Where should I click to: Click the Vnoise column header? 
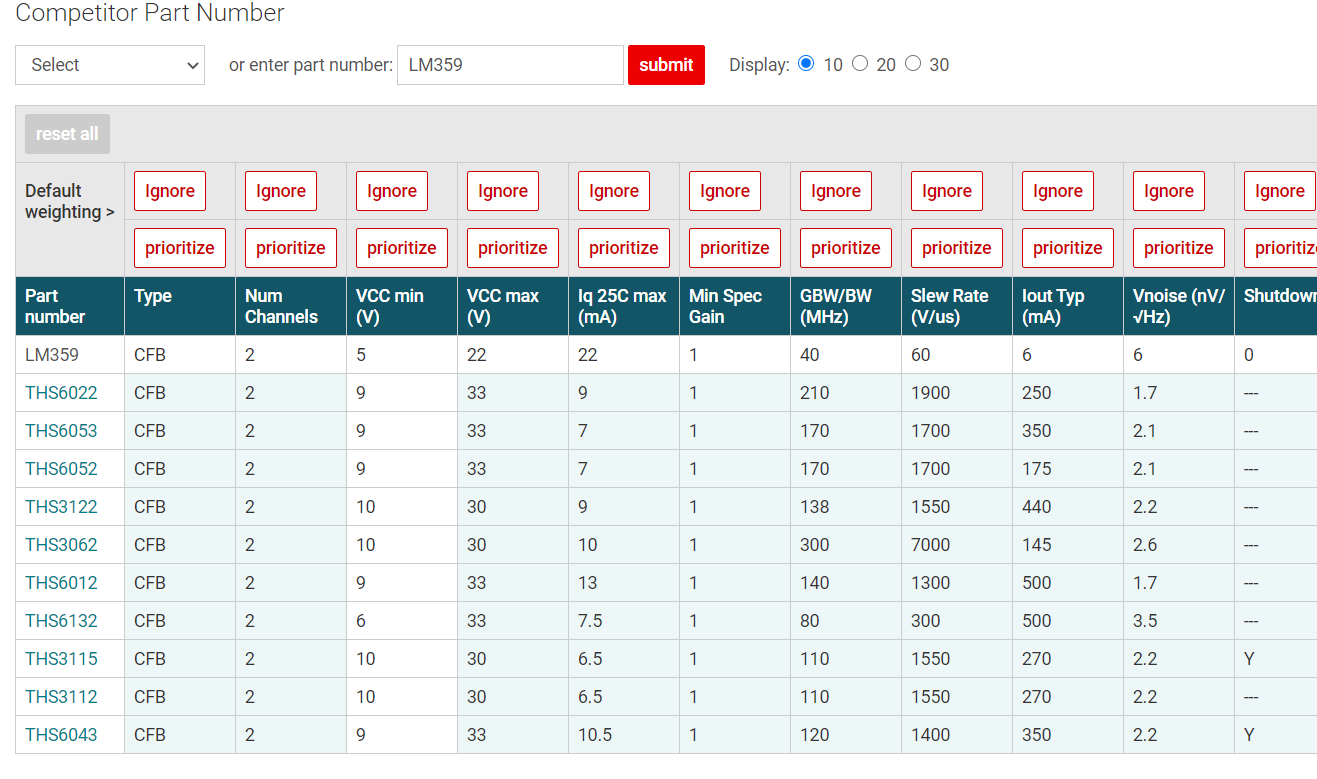(1178, 306)
